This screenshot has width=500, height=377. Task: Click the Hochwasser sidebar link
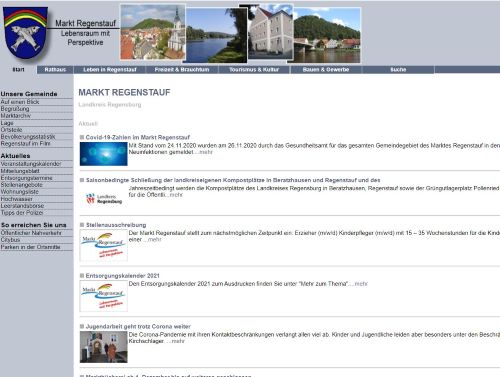coord(17,199)
